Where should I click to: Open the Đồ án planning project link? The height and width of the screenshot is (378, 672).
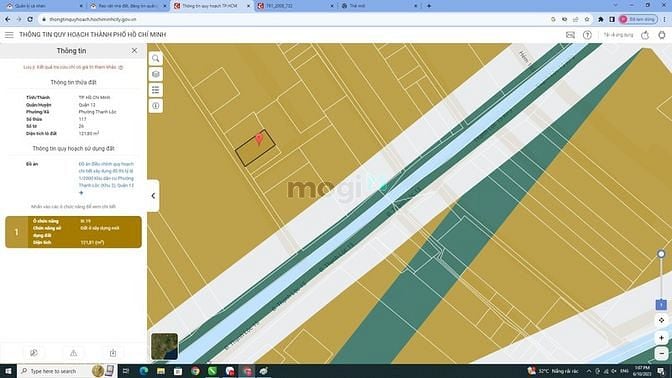coord(106,174)
